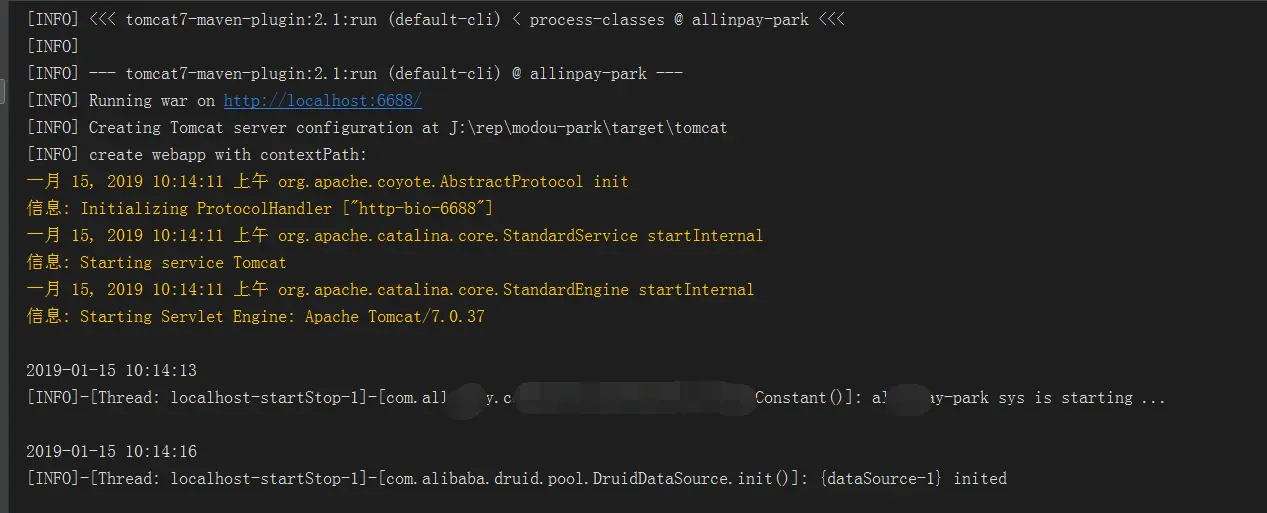The width and height of the screenshot is (1267, 513).
Task: Click org.apache.catalina.core.StandardService startInternal text
Action: 520,236
